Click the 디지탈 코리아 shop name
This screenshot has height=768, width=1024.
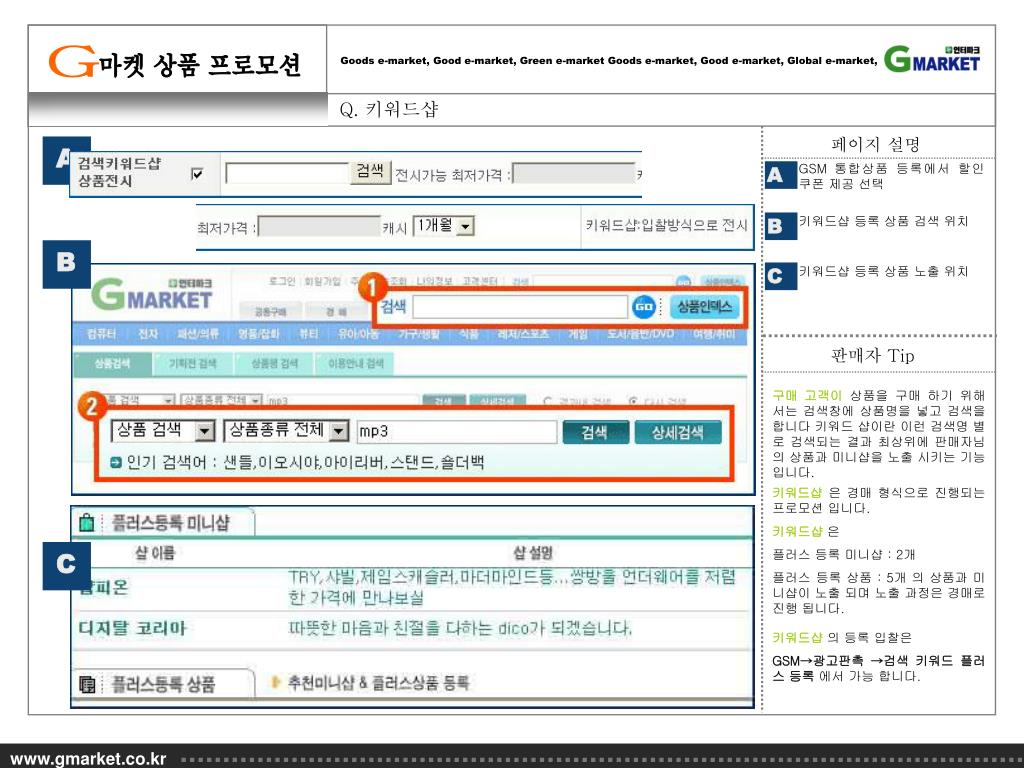[x=133, y=628]
